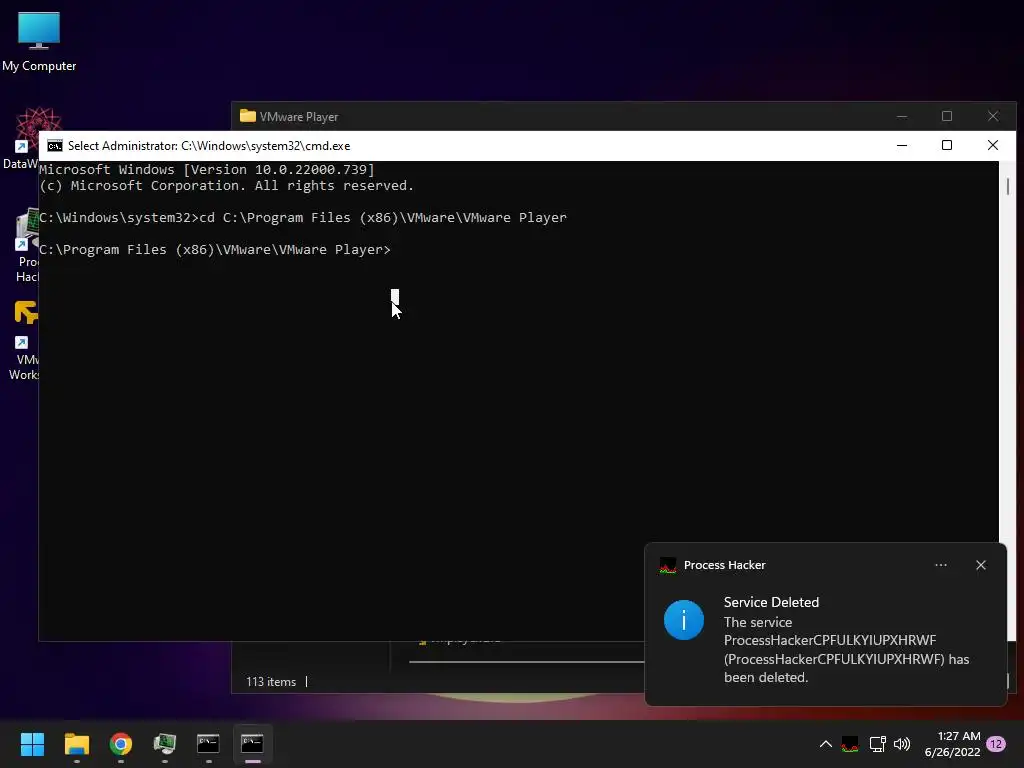Viewport: 1024px width, 768px height.
Task: Click the VMware Player horizontal scrollbar
Action: 526,662
